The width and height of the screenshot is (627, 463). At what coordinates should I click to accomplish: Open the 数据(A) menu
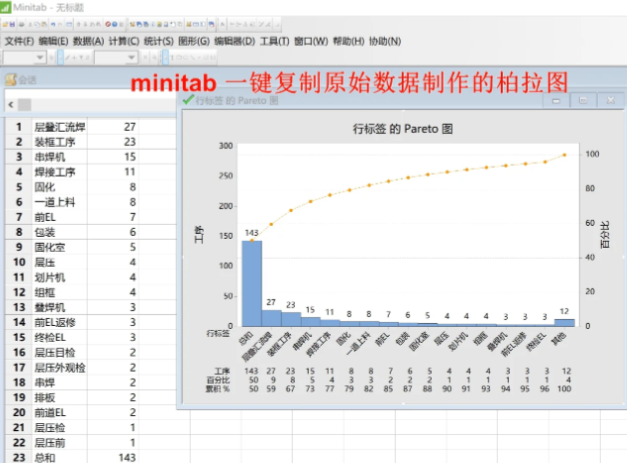pos(89,41)
